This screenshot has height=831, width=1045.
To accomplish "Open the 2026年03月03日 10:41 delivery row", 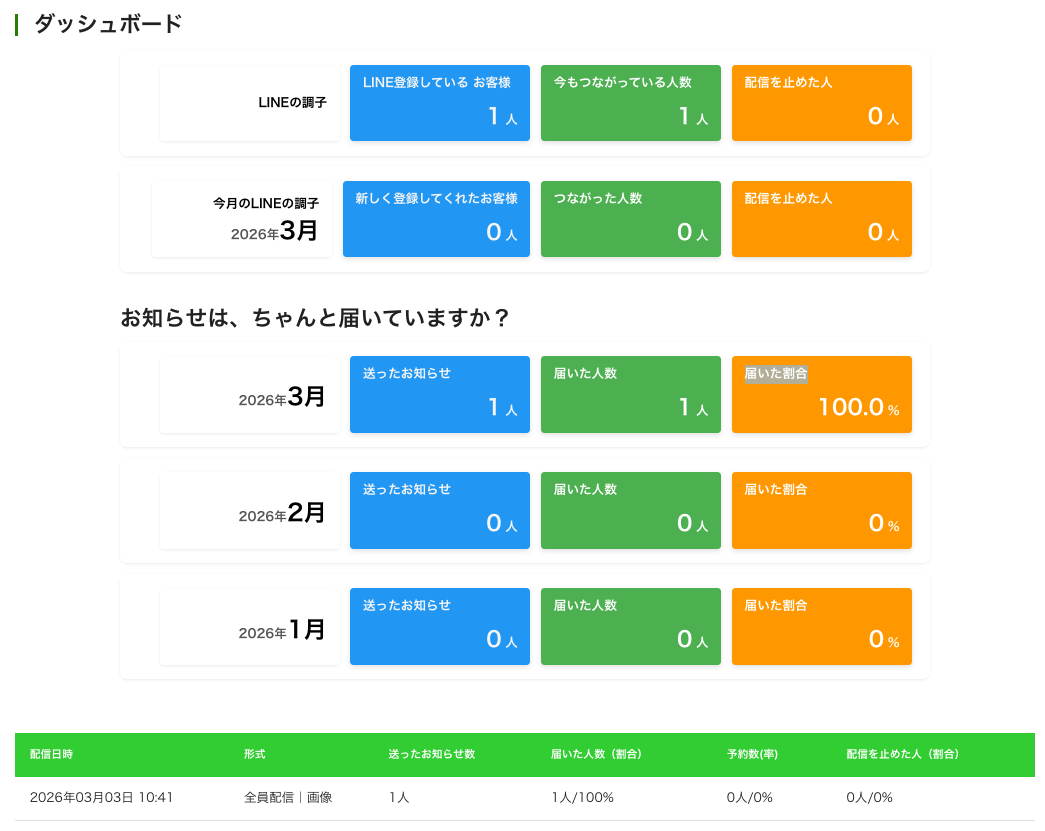I will pos(102,797).
